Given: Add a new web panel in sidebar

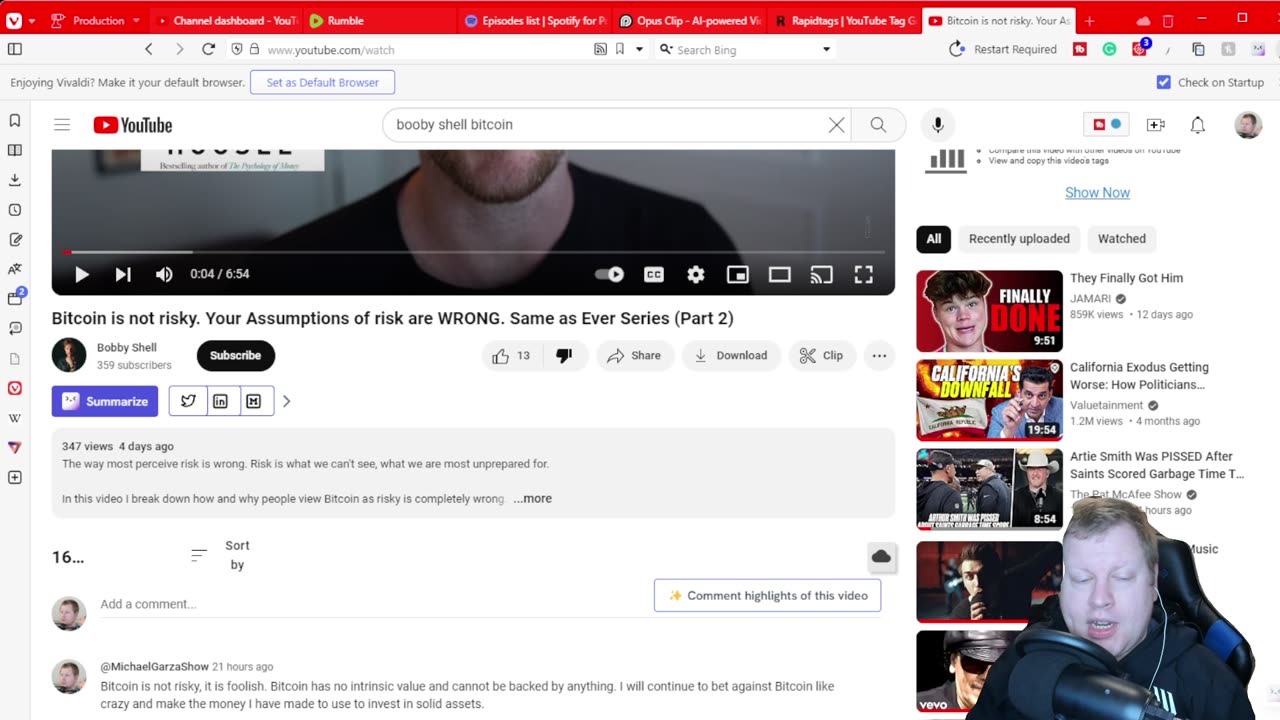Looking at the screenshot, I should pyautogui.click(x=15, y=478).
